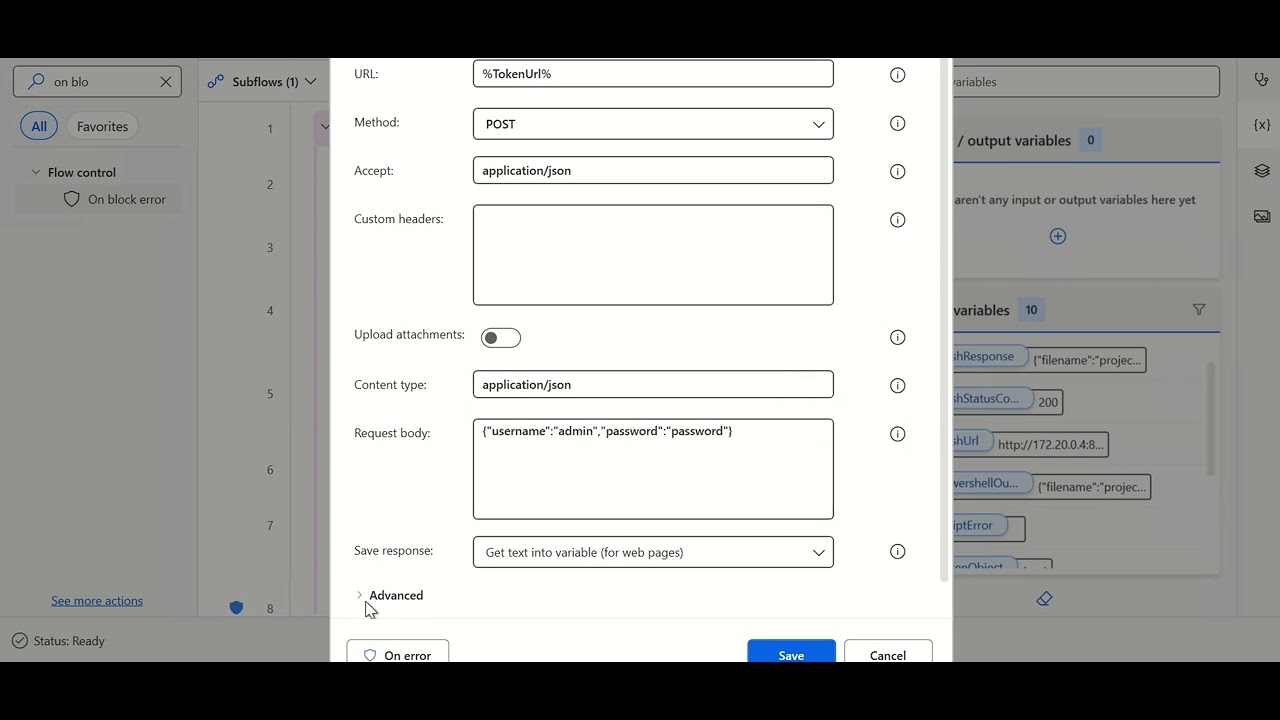Click the dialog vertical scrollbar
The image size is (1280, 720).
point(945,320)
